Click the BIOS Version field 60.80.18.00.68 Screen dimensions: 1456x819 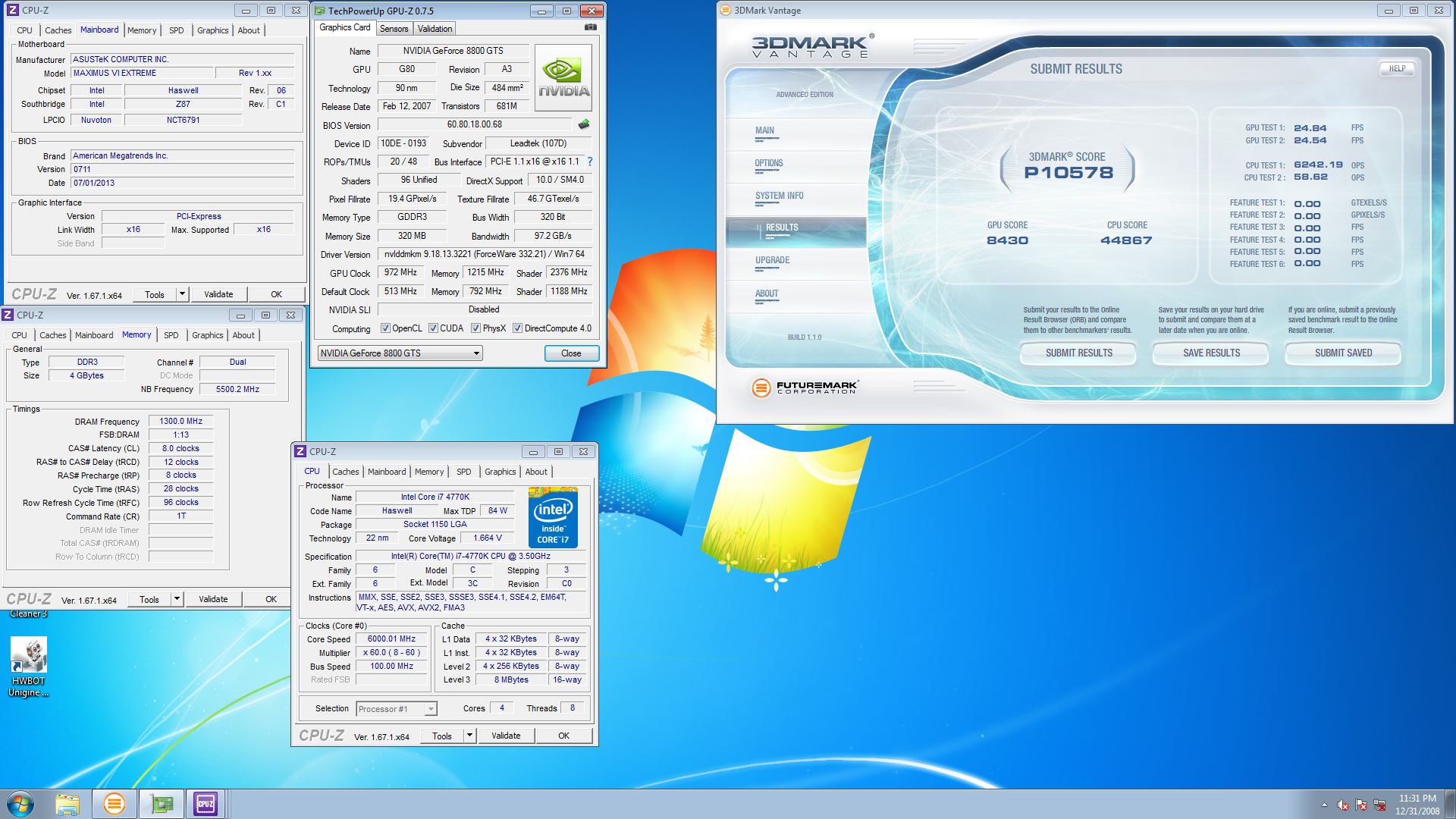coord(475,124)
